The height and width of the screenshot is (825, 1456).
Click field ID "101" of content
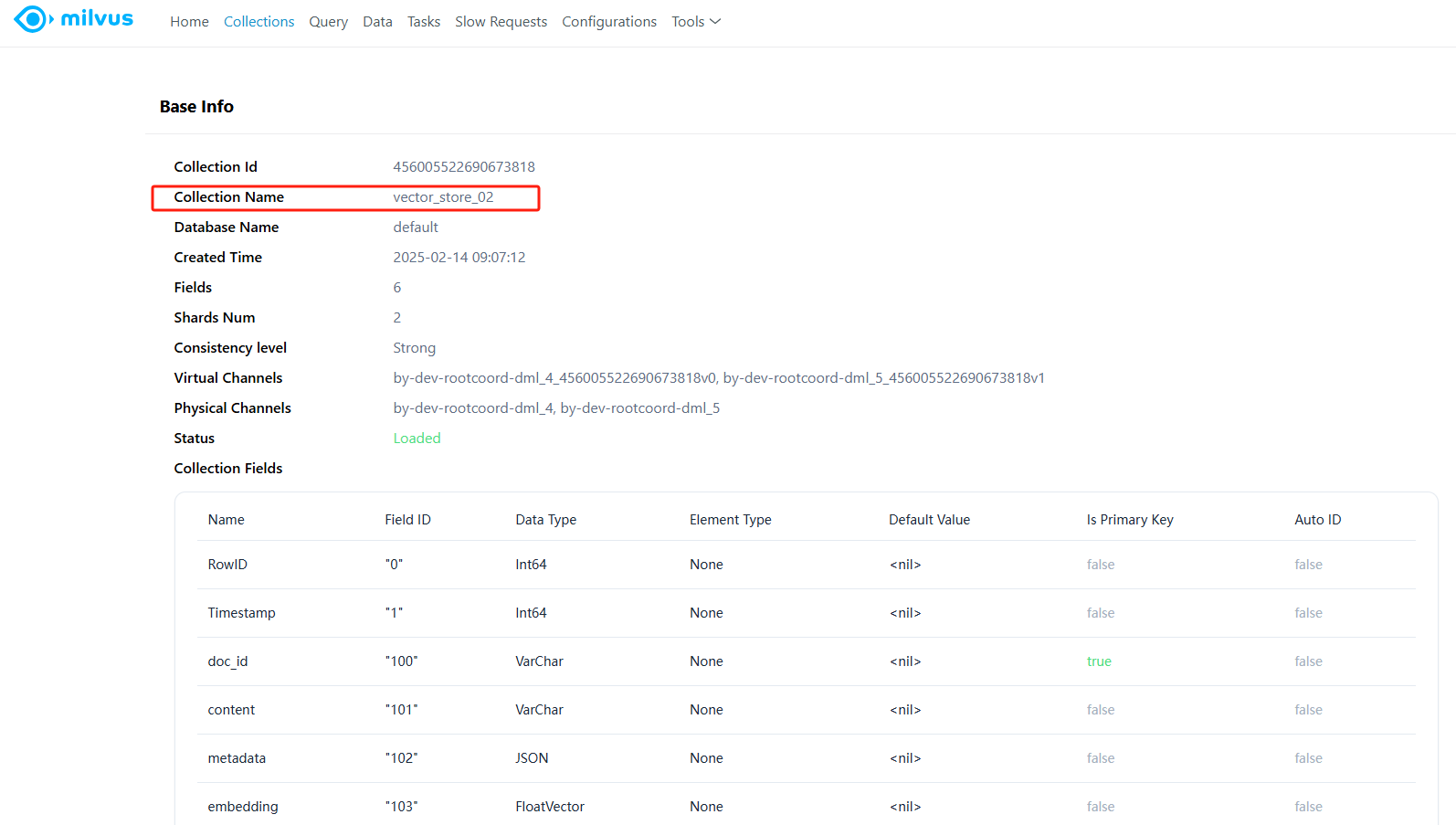point(401,710)
